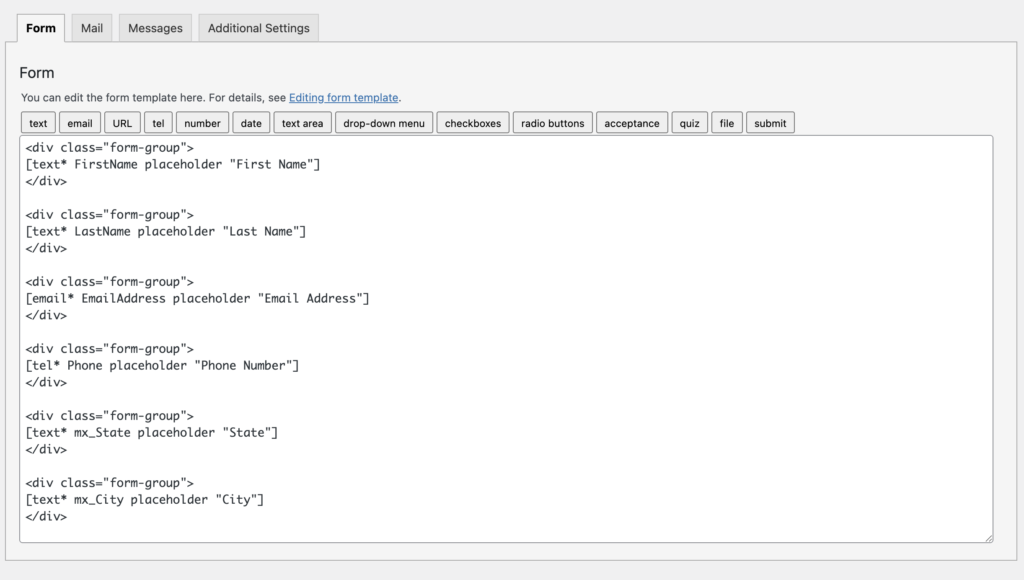
Task: Insert a URL form tag
Action: pos(121,122)
